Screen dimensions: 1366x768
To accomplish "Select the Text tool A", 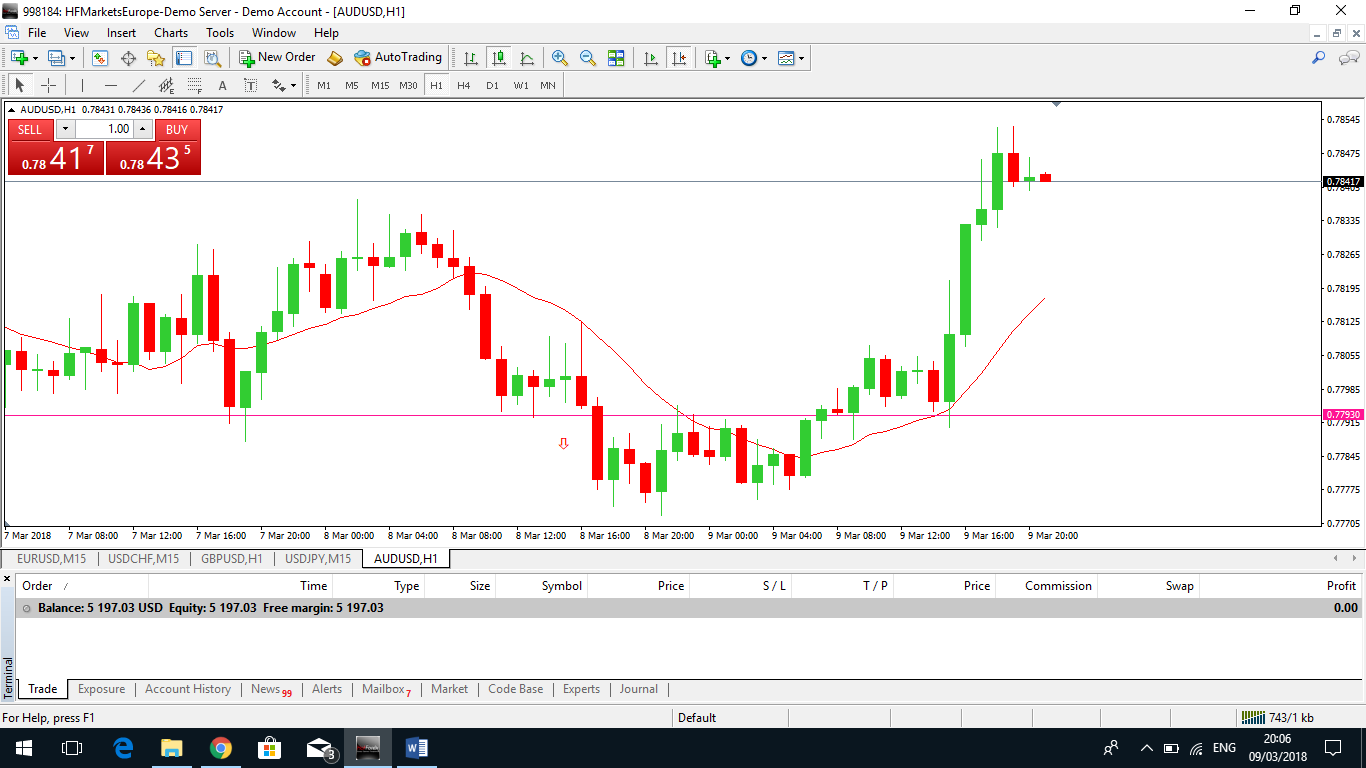I will pos(222,85).
